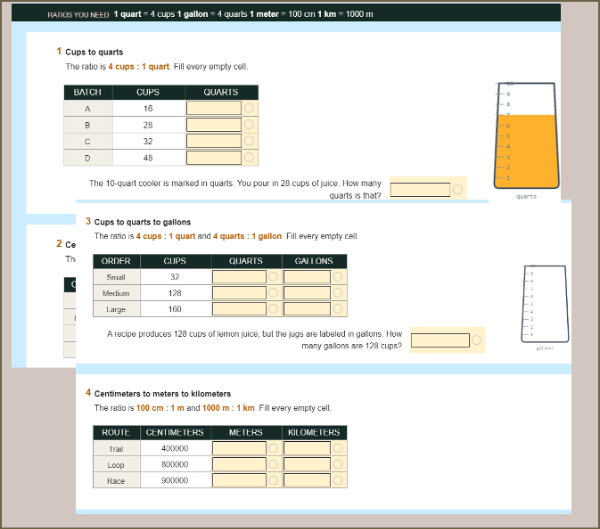Click the '400000' centimeters cell
The width and height of the screenshot is (600, 529).
[175, 448]
